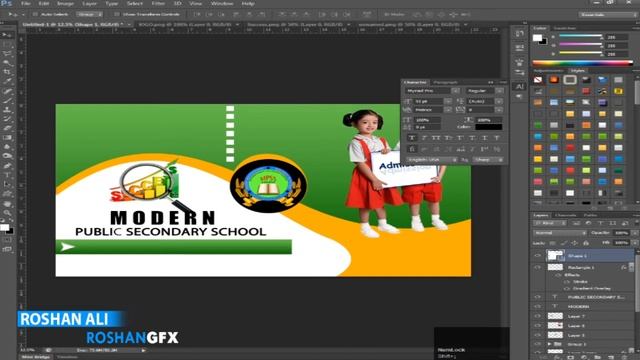Toggle Stroke effect visibility on Rectangle 1
Screen dimensions: 640x360
click(567, 282)
